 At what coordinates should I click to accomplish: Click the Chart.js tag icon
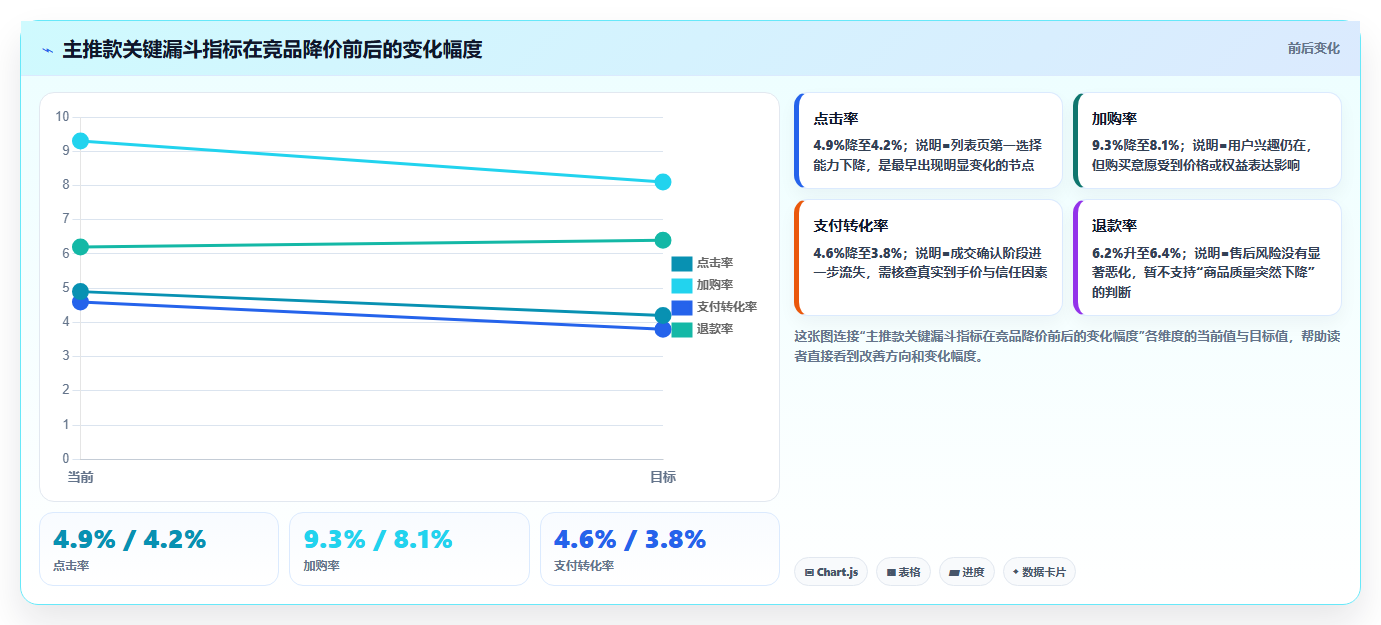pyautogui.click(x=809, y=573)
